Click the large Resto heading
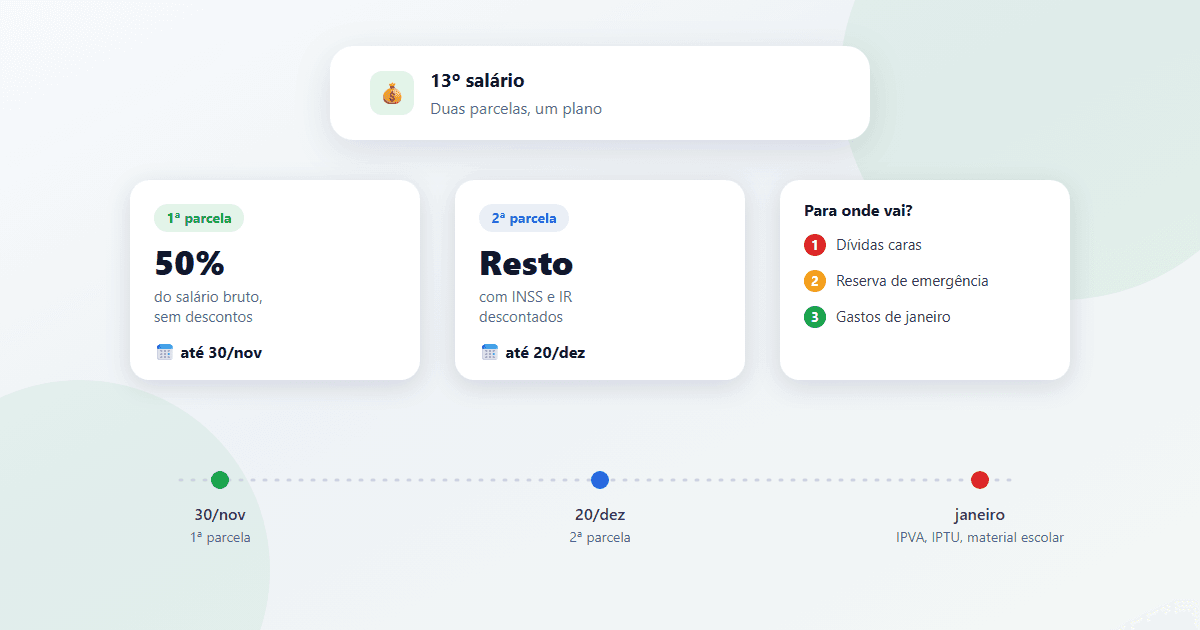 tap(526, 263)
